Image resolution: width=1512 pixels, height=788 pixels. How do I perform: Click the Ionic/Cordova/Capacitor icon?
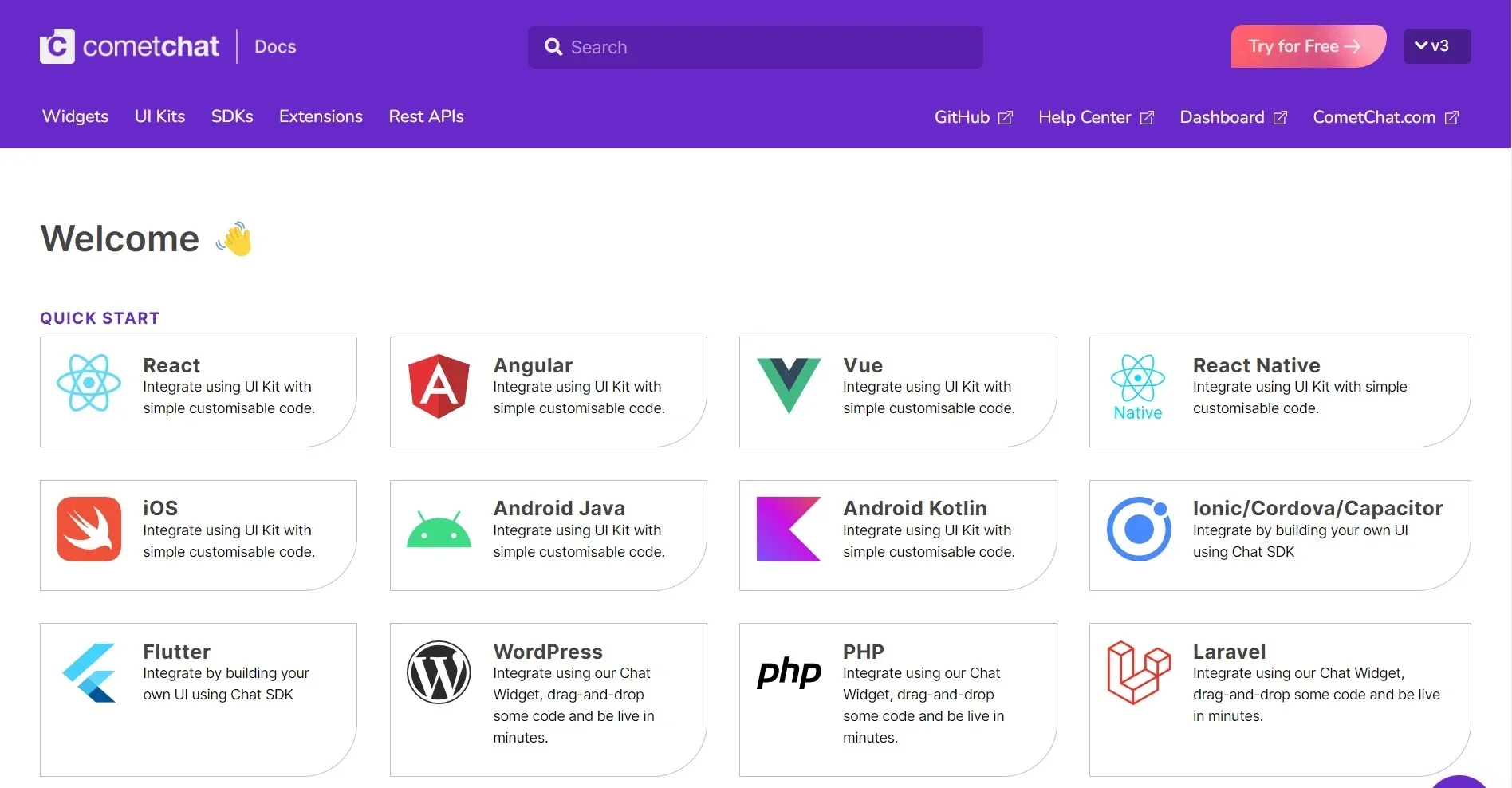[x=1137, y=529]
